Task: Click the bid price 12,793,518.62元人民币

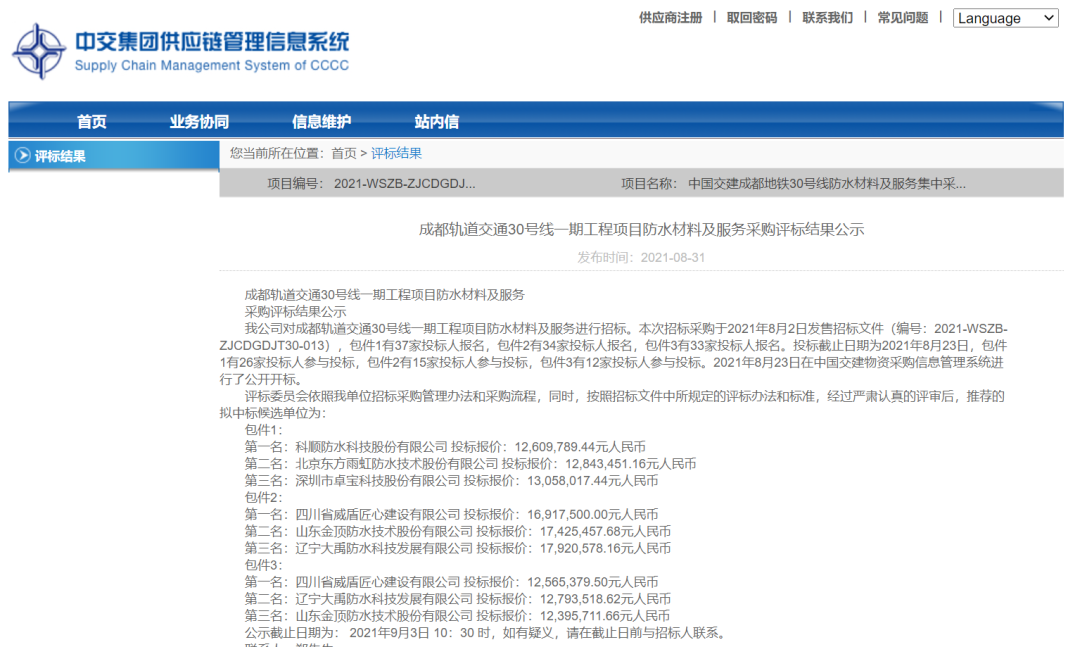Action: click(605, 599)
